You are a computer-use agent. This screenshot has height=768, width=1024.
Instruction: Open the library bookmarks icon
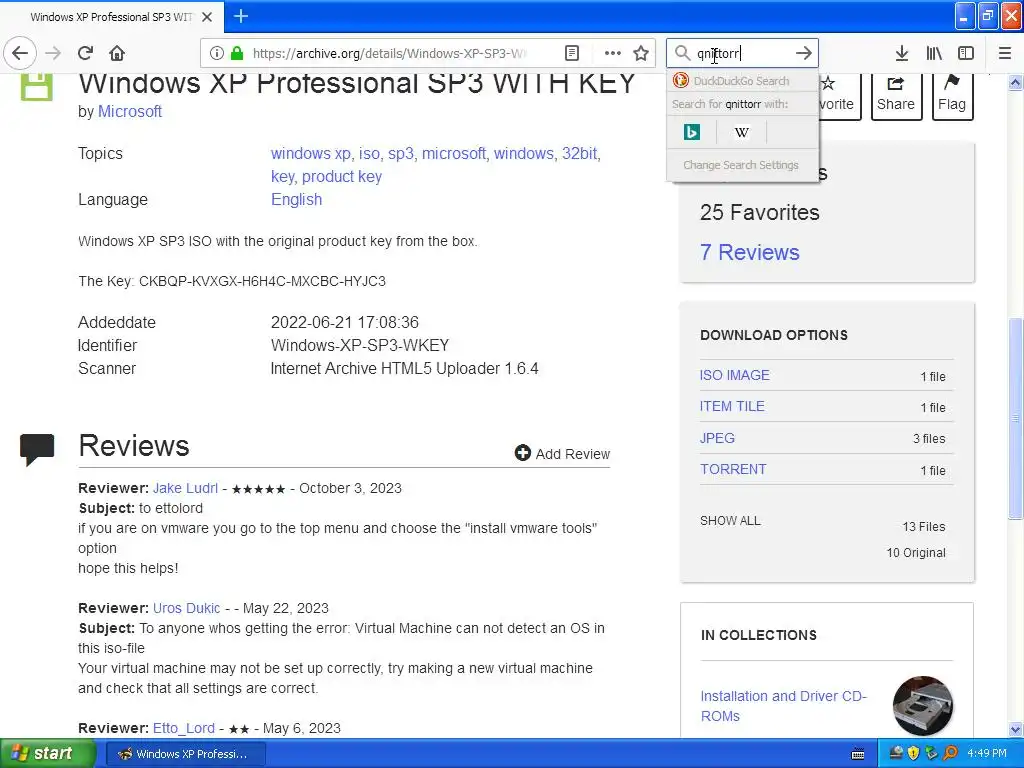[x=934, y=54]
